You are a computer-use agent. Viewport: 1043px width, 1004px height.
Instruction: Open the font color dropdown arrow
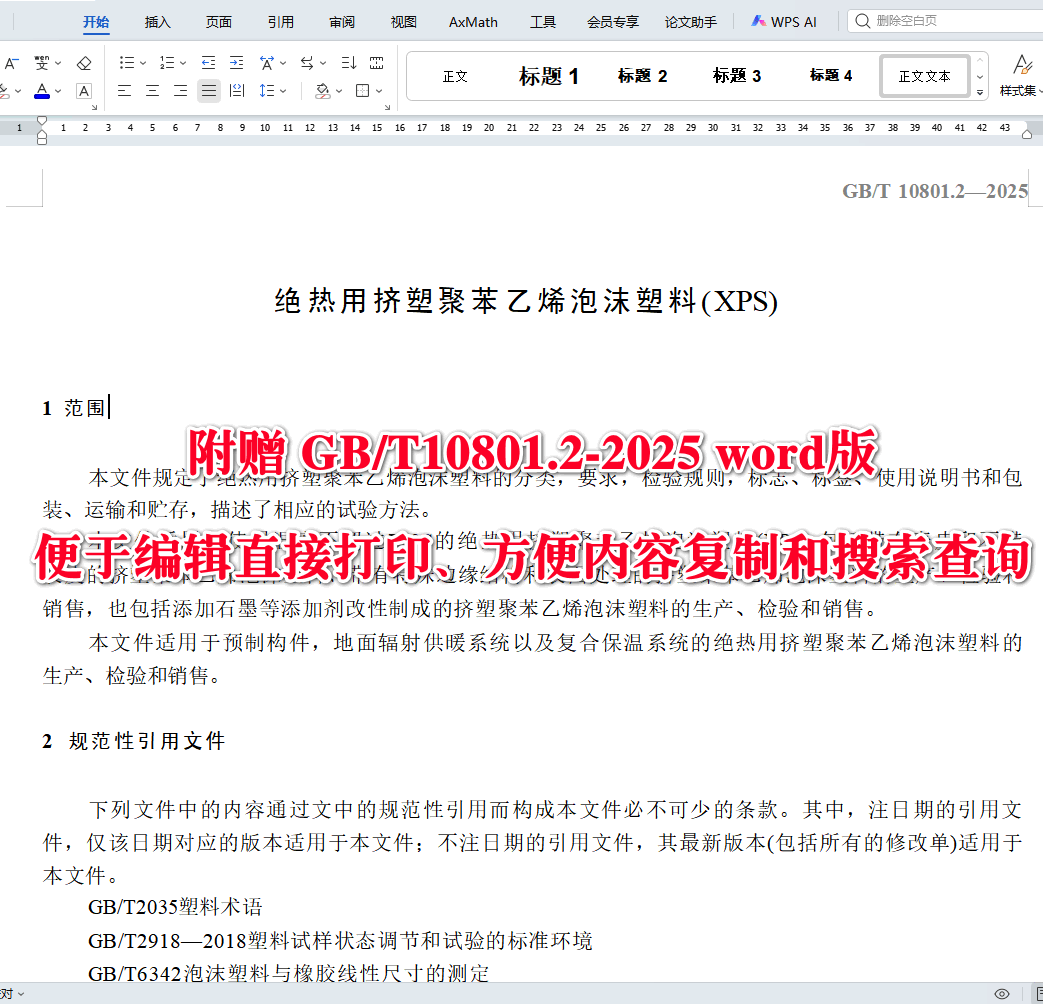(58, 90)
